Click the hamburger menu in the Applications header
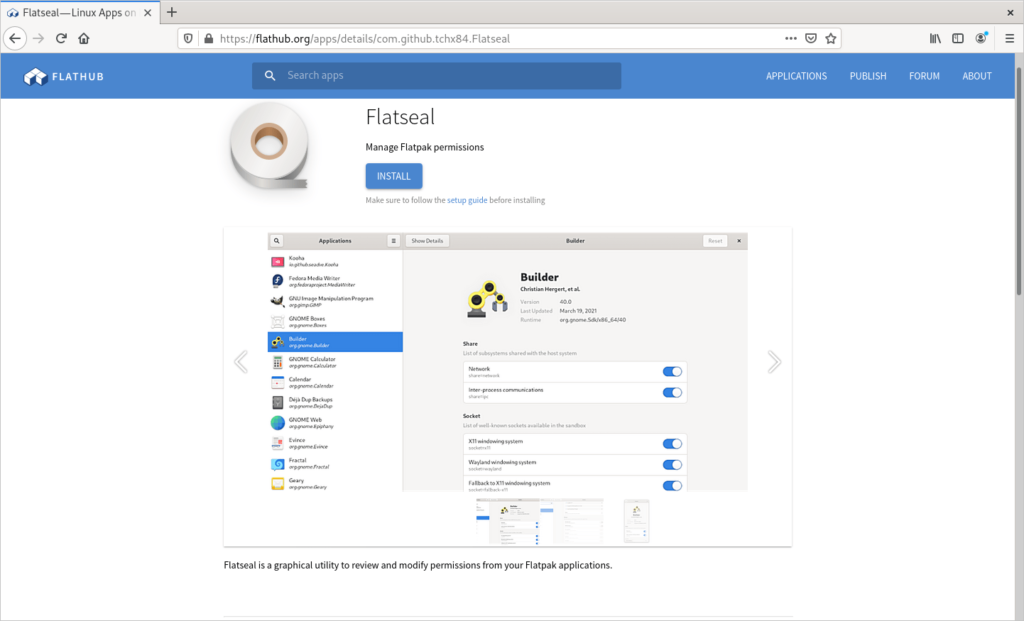The height and width of the screenshot is (621, 1024). click(393, 241)
